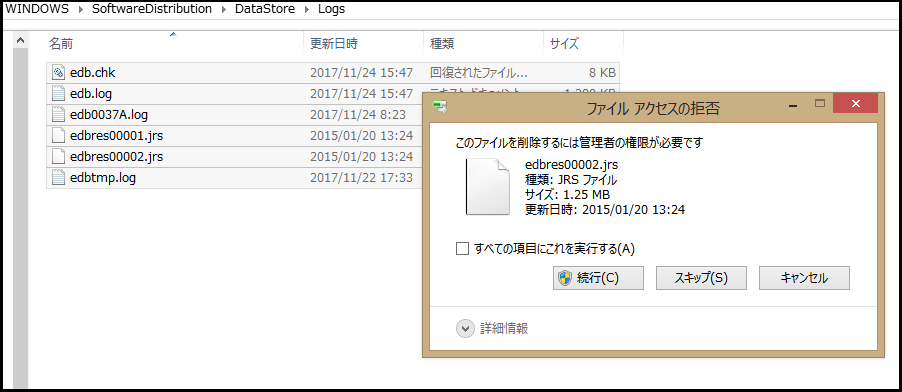The height and width of the screenshot is (392, 902).
Task: Click the large blank file icon in dialog
Action: coord(487,187)
